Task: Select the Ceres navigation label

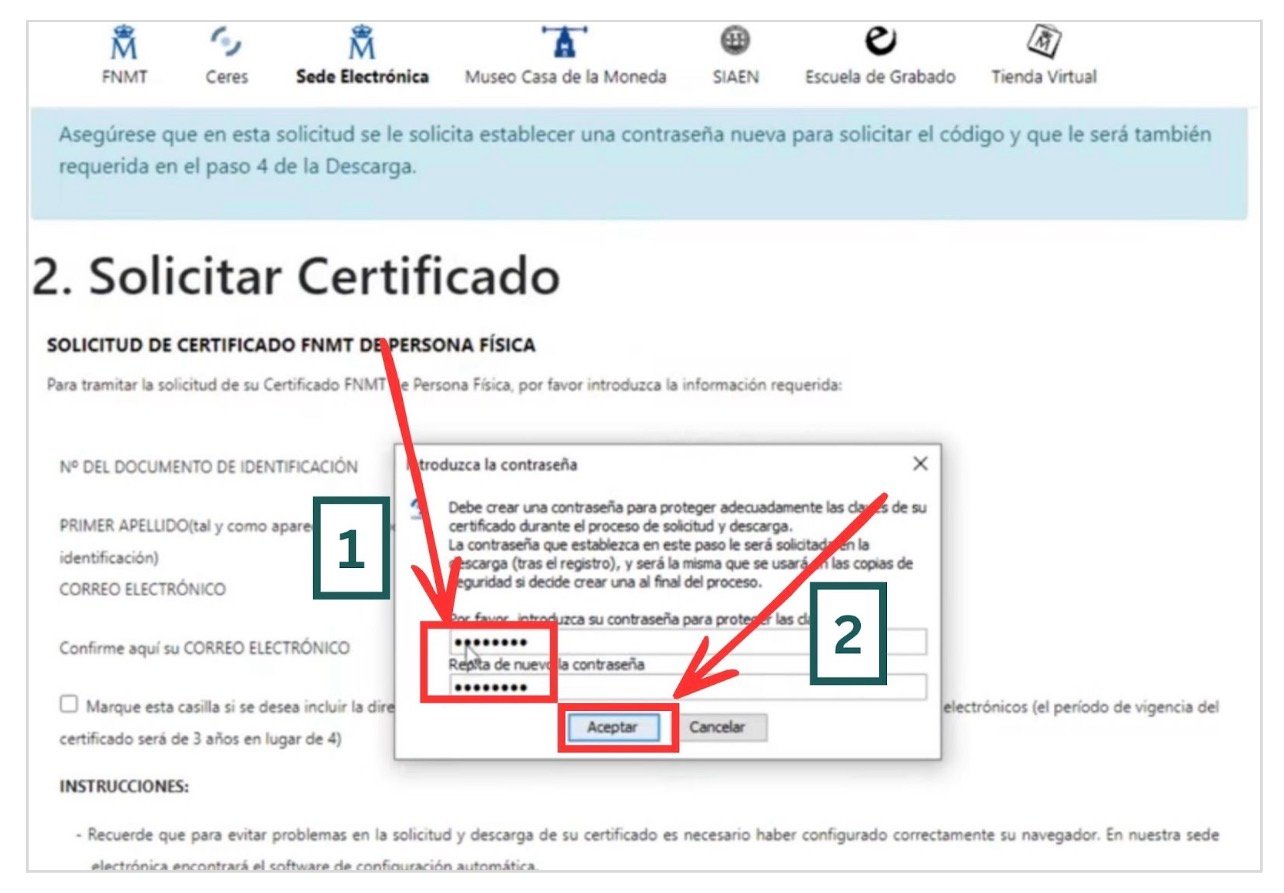Action: (x=226, y=75)
